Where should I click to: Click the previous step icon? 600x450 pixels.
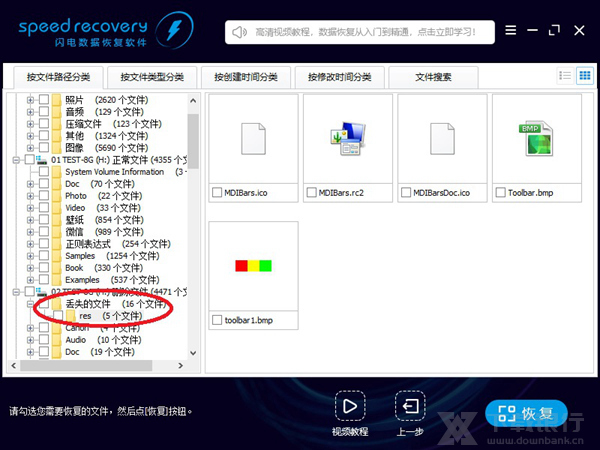coord(409,406)
